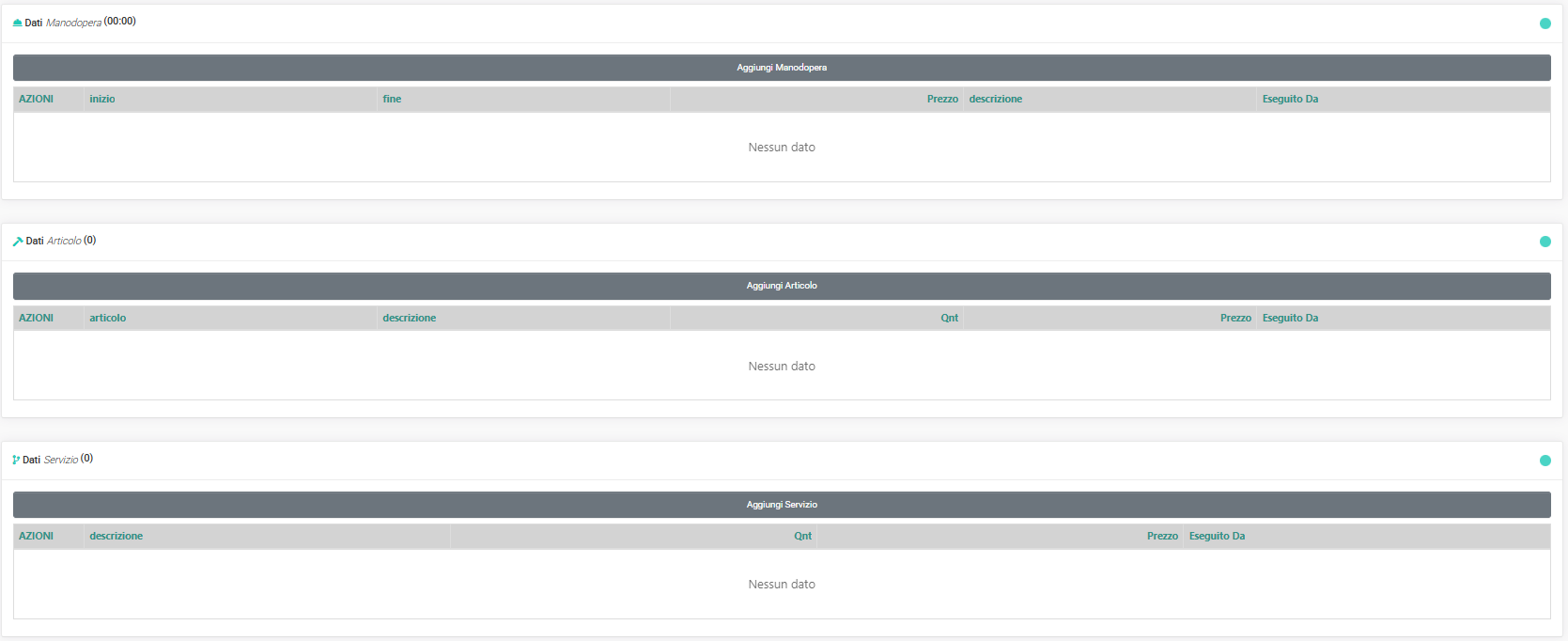Click the Aggiungi Manodopera button
1568x641 pixels.
tap(782, 68)
